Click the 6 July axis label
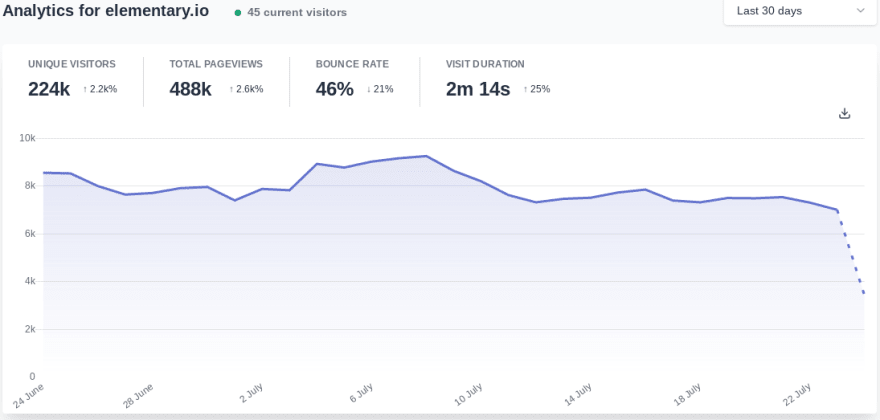 click(362, 393)
